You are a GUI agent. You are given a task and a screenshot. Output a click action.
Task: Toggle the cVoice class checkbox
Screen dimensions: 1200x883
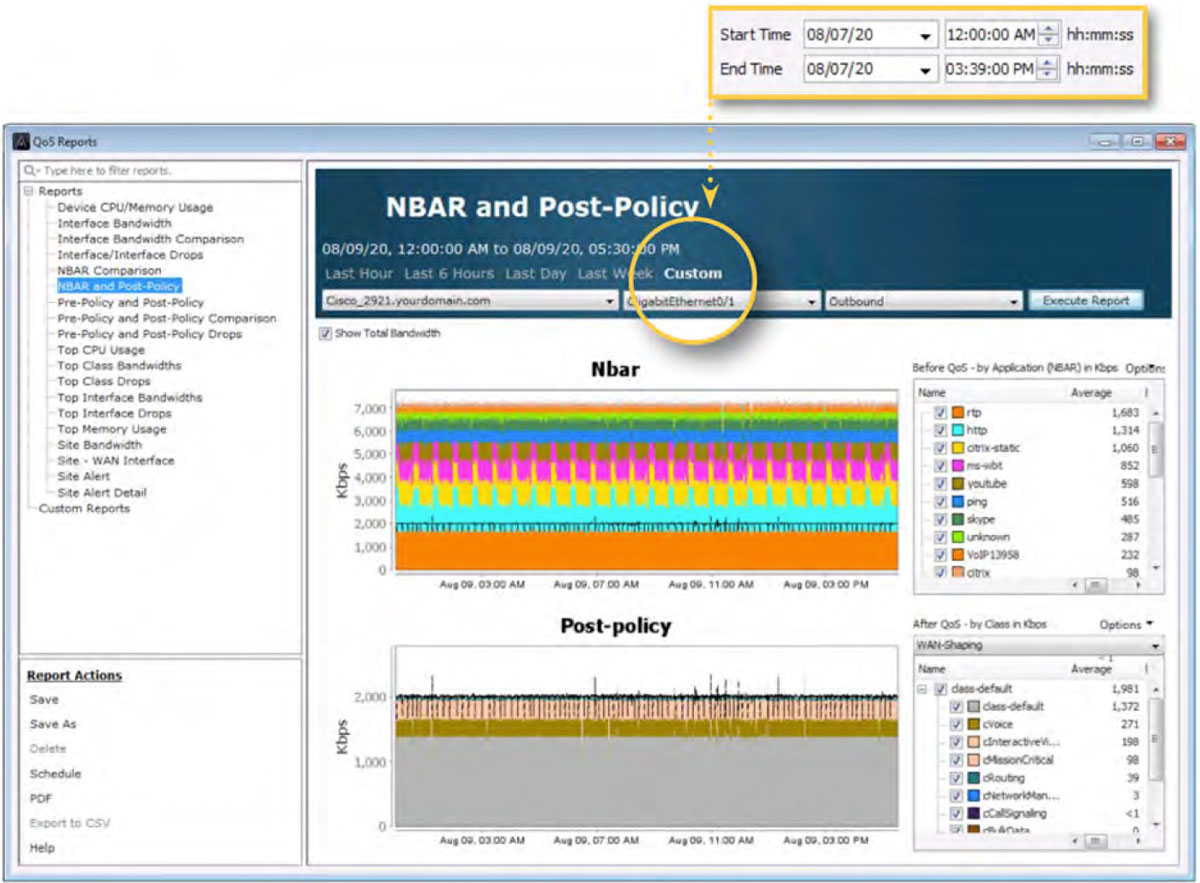pos(956,724)
